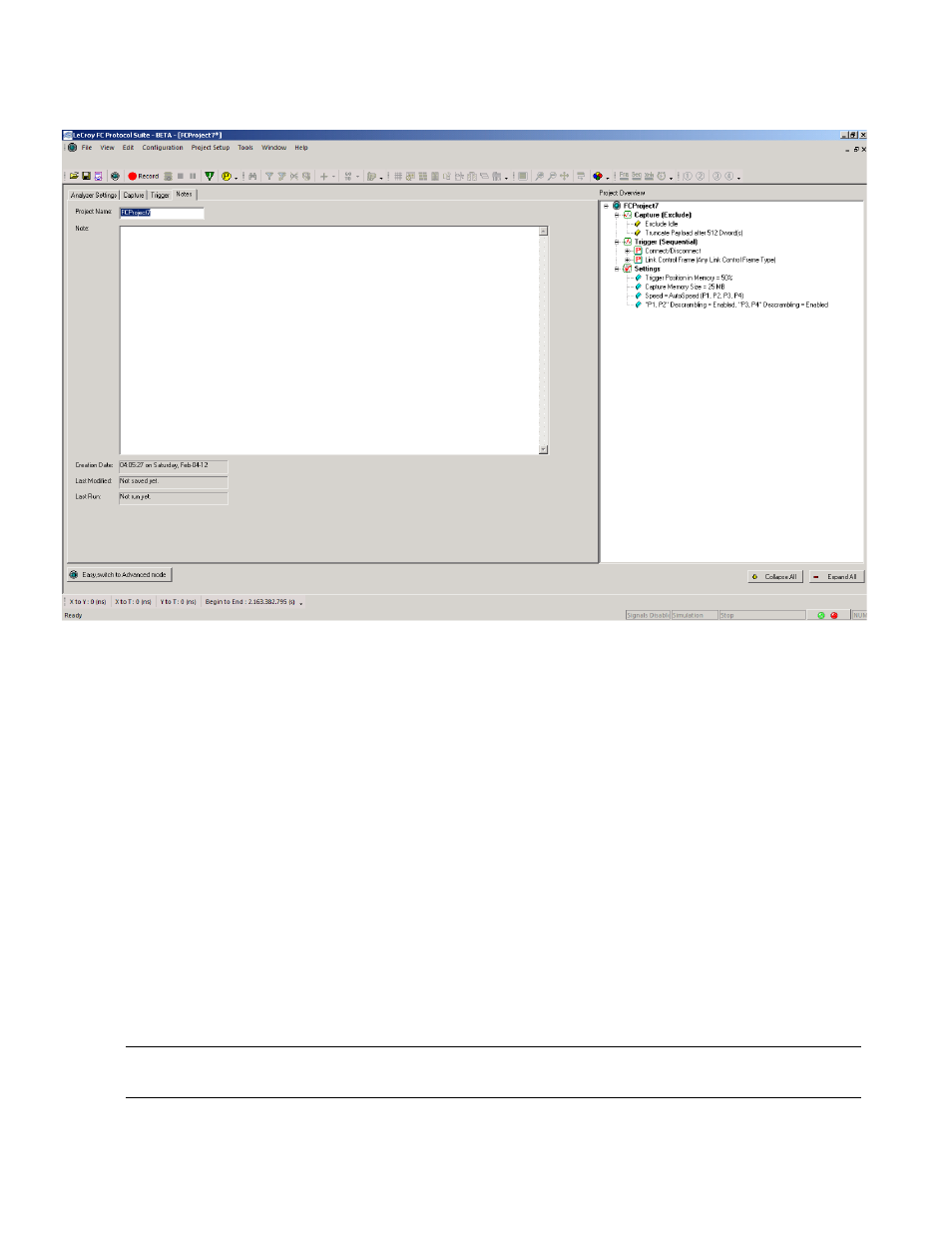Click Easy switch to Advanced mode button
This screenshot has height=1233, width=952.
119,575
